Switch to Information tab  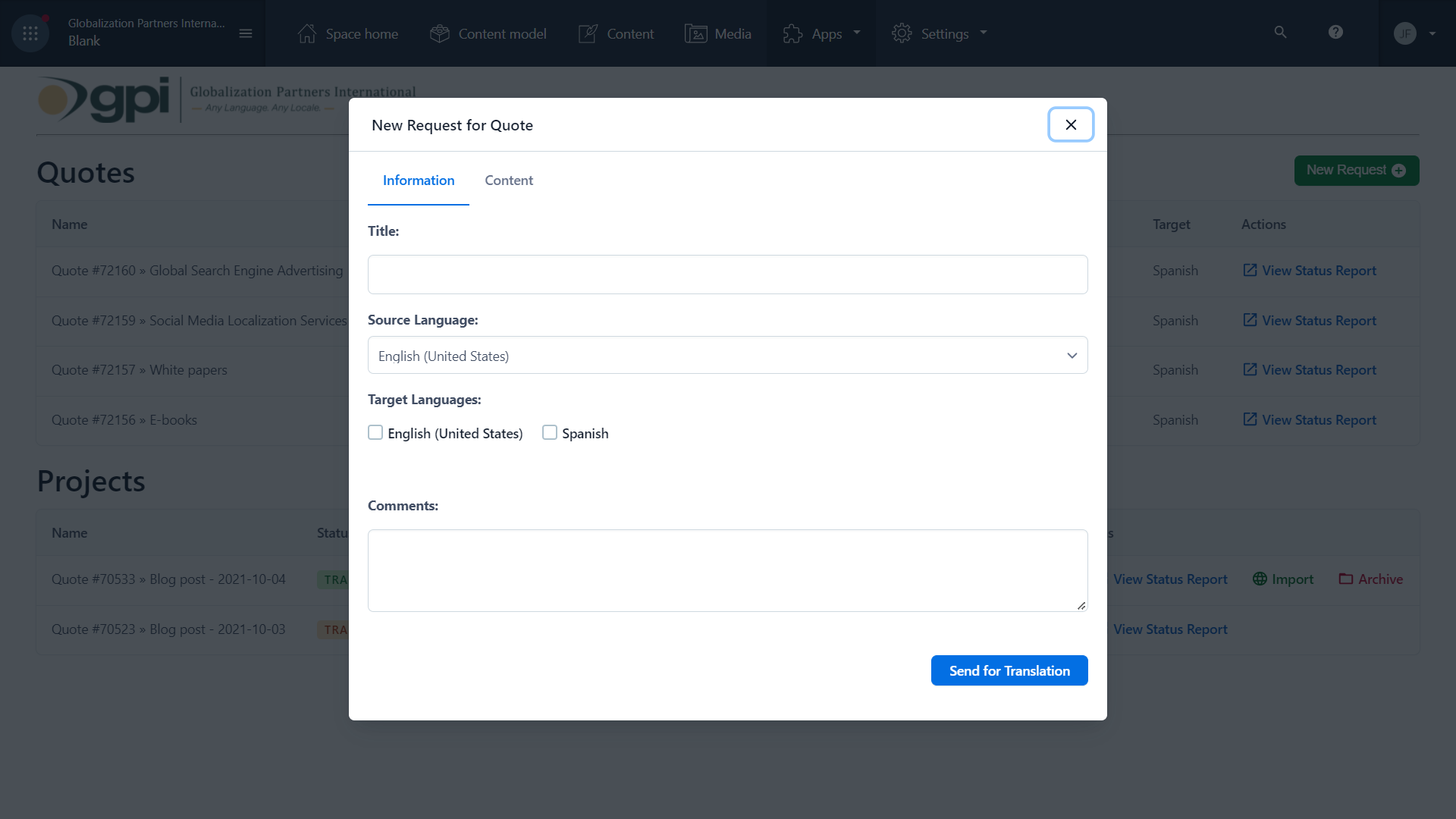[418, 180]
